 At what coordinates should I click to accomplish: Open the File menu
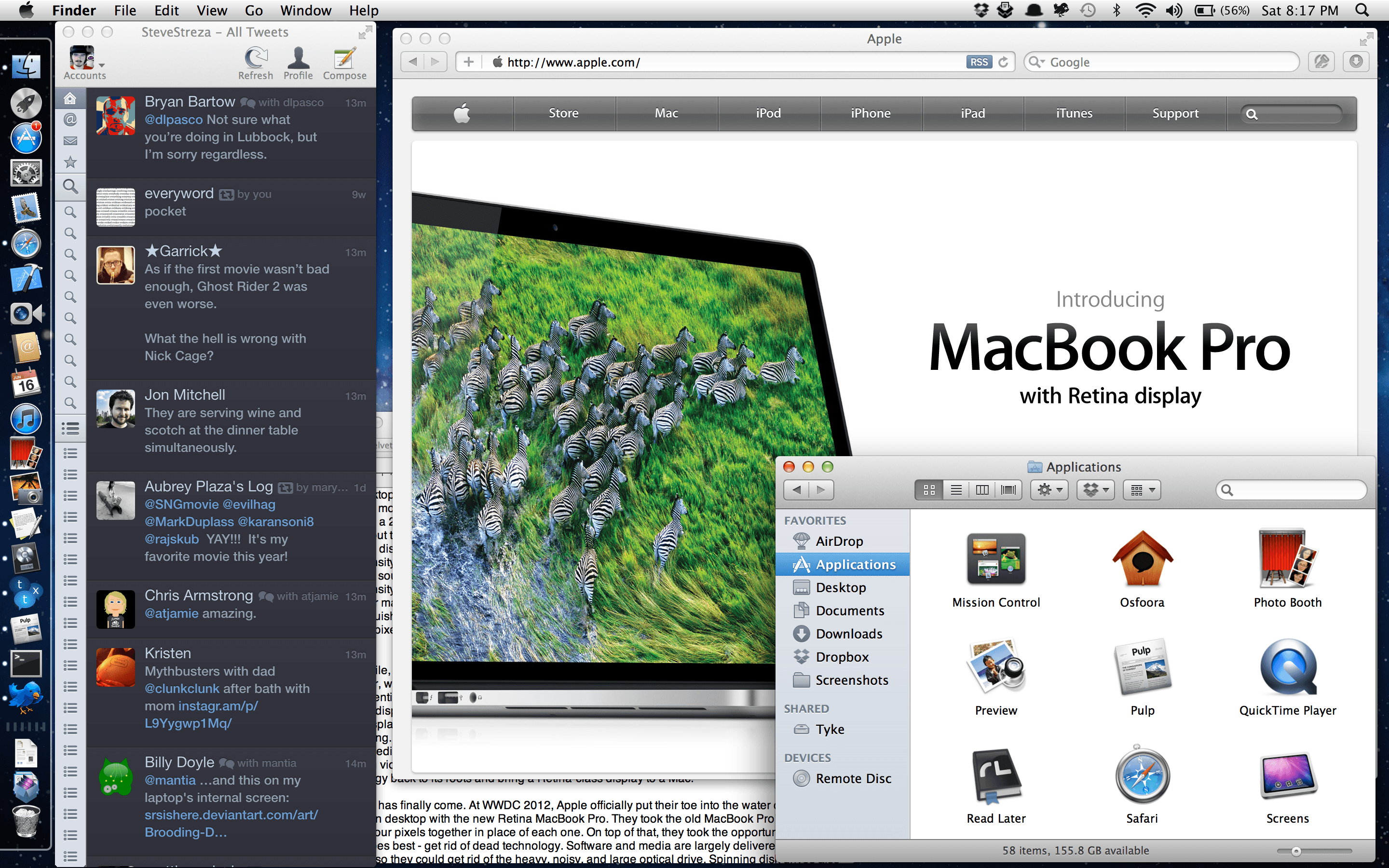click(124, 10)
